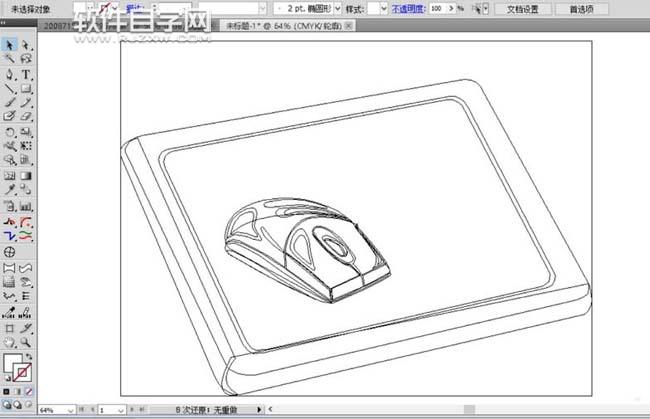Choose the Blend tool
The image size is (650, 419).
[26, 190]
